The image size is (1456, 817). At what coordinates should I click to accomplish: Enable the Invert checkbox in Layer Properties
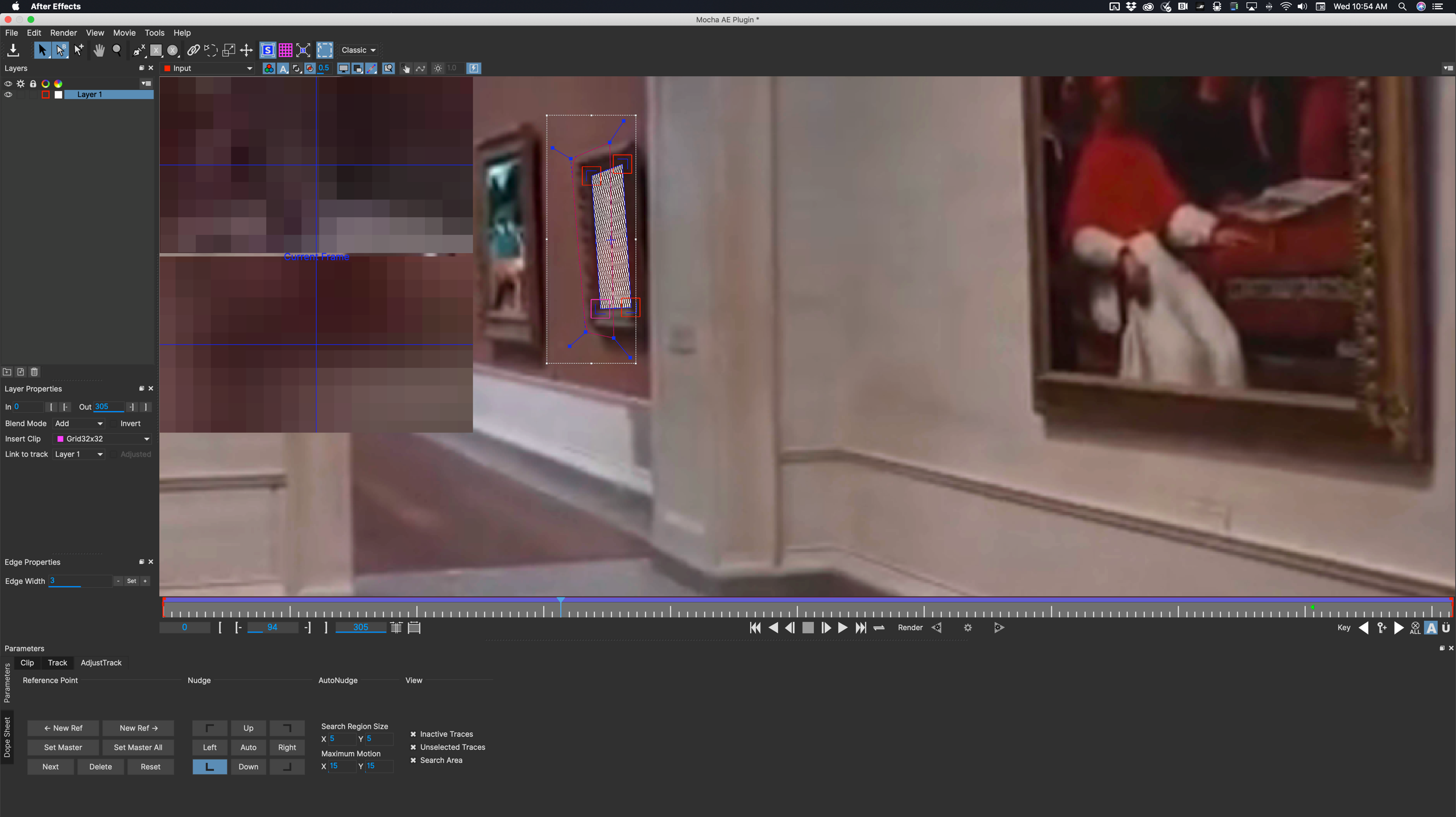(114, 423)
